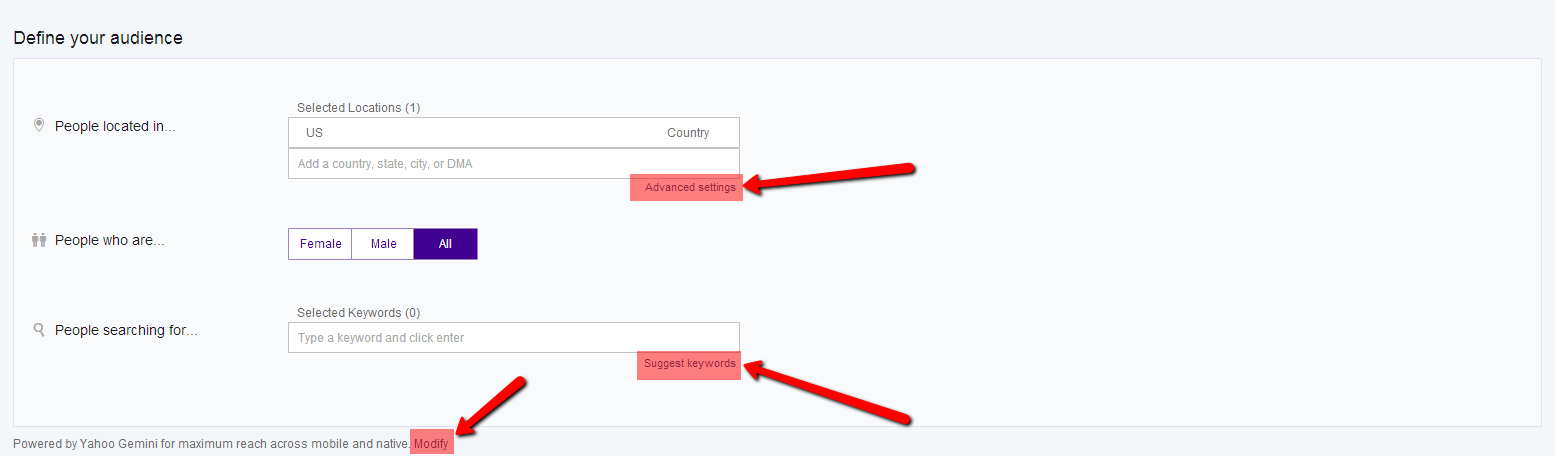Open Advanced settings for locations
1555x456 pixels.
(x=690, y=188)
